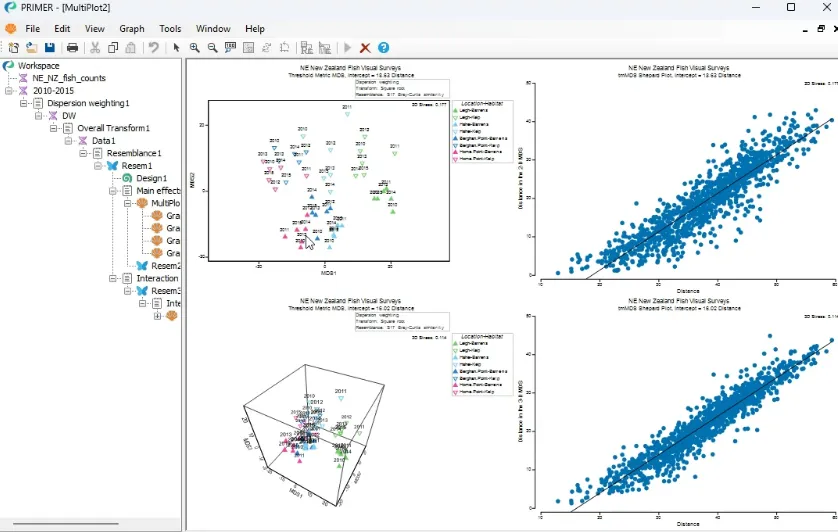The width and height of the screenshot is (838, 532).
Task: Open help with blue question mark icon
Action: pos(383,48)
